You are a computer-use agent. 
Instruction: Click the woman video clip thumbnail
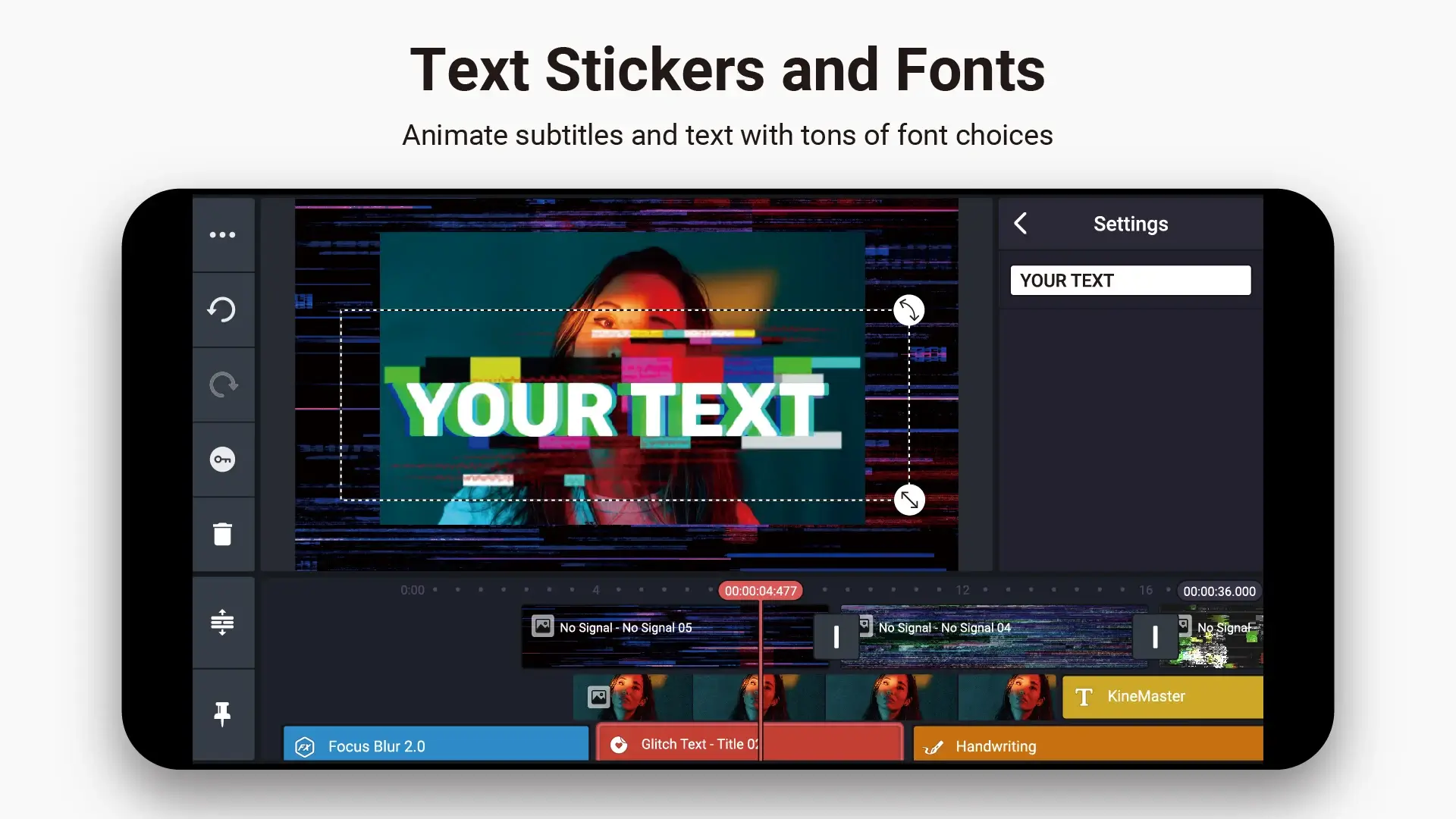click(x=815, y=697)
